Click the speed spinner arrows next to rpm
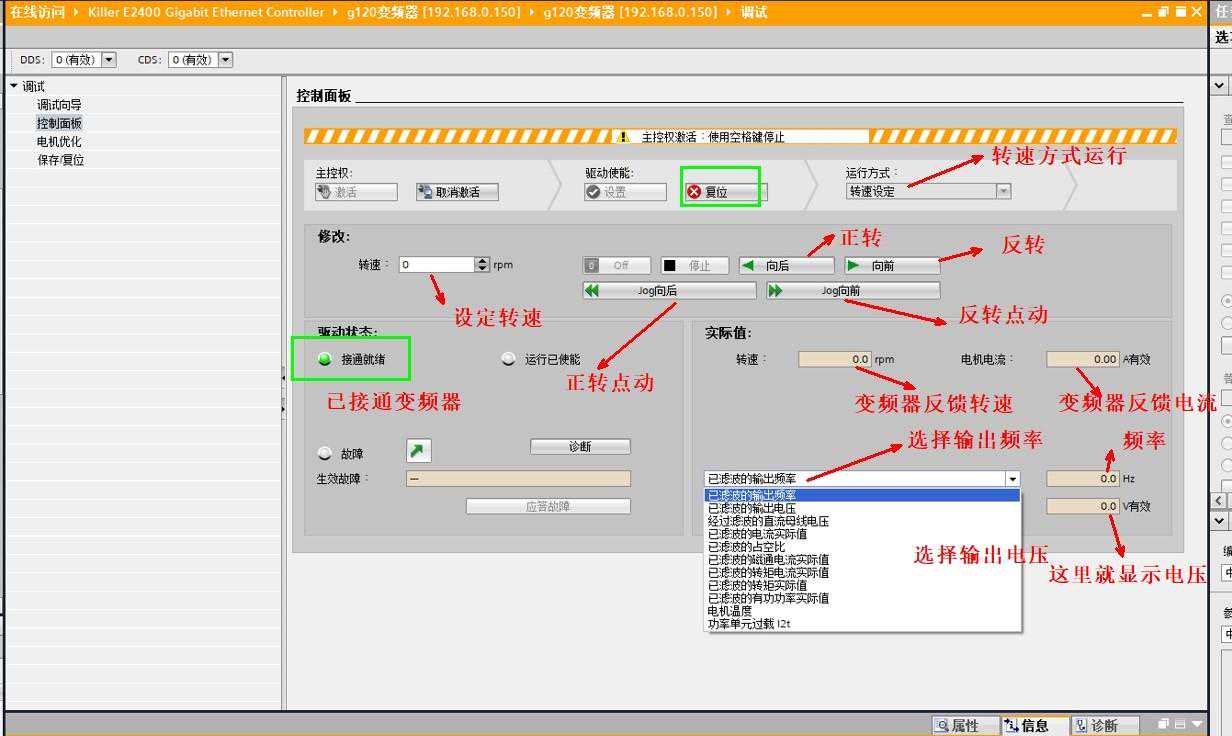 [483, 265]
